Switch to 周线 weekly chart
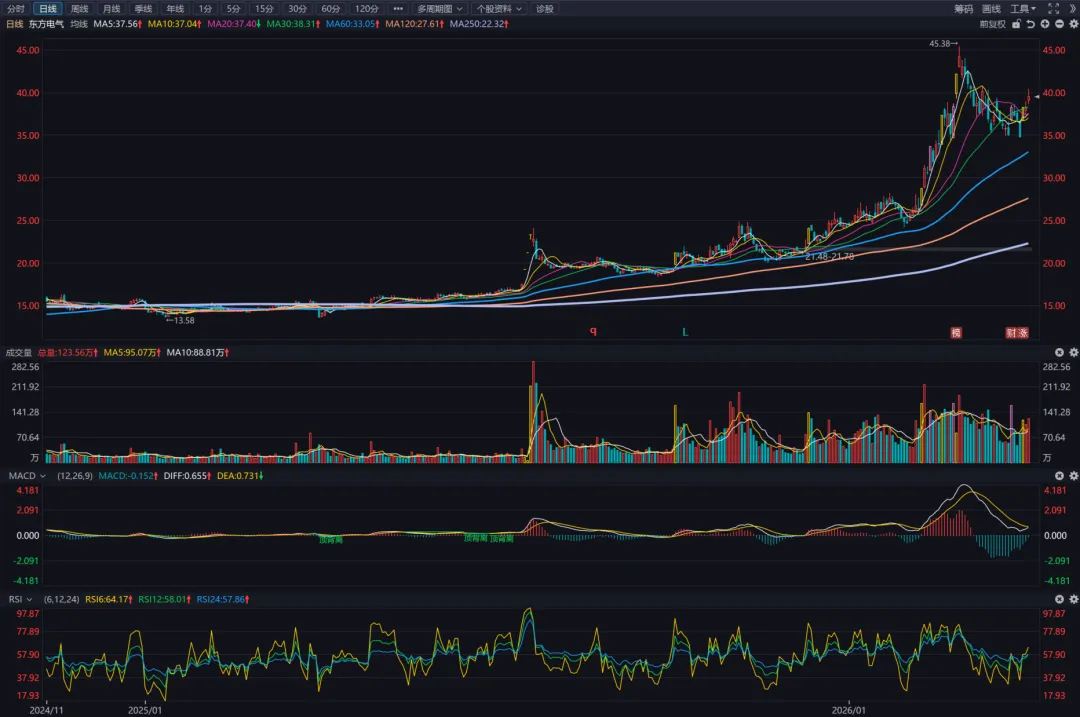The width and height of the screenshot is (1080, 717). [80, 9]
